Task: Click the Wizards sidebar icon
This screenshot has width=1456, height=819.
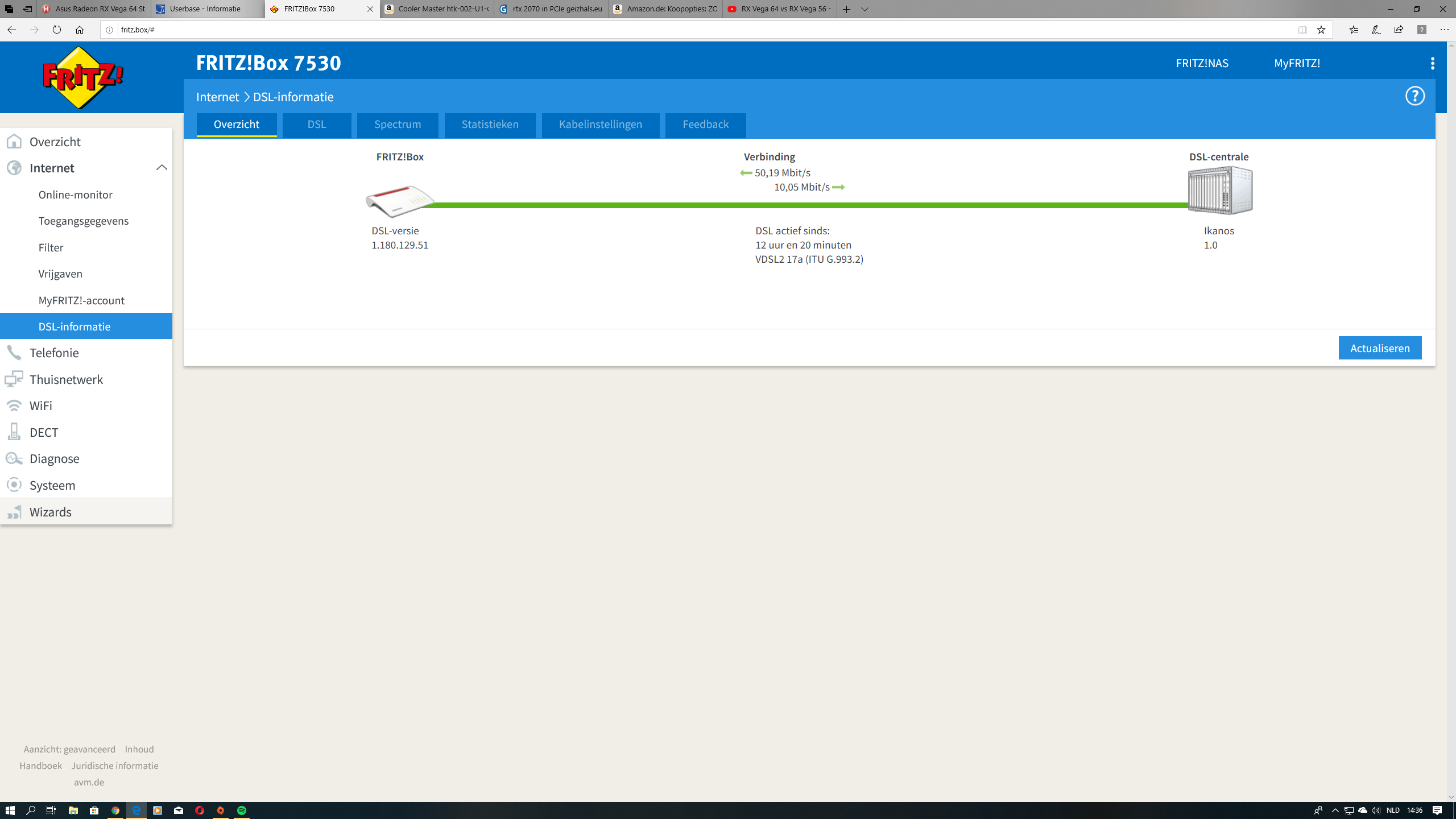Action: pyautogui.click(x=14, y=512)
